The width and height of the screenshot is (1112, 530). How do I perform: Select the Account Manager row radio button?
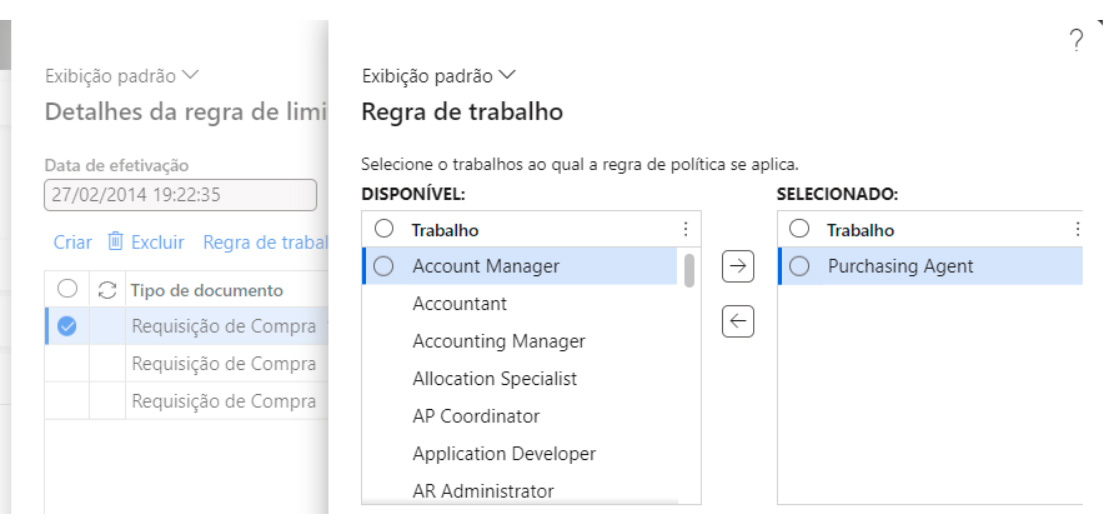[384, 267]
